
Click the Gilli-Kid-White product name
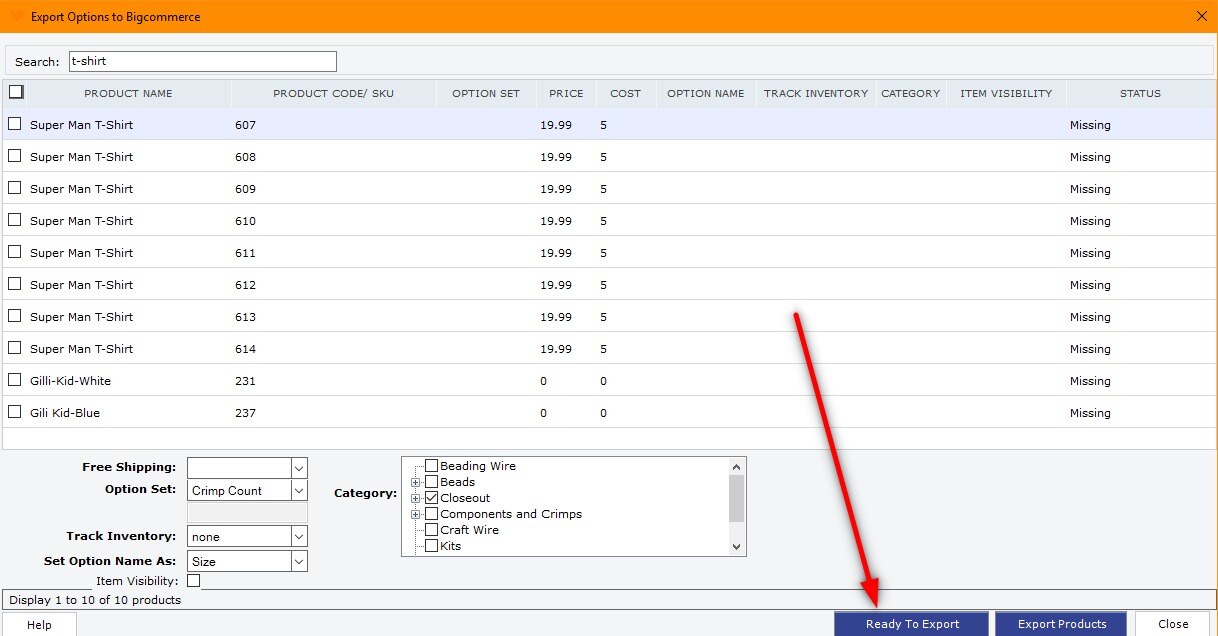70,381
